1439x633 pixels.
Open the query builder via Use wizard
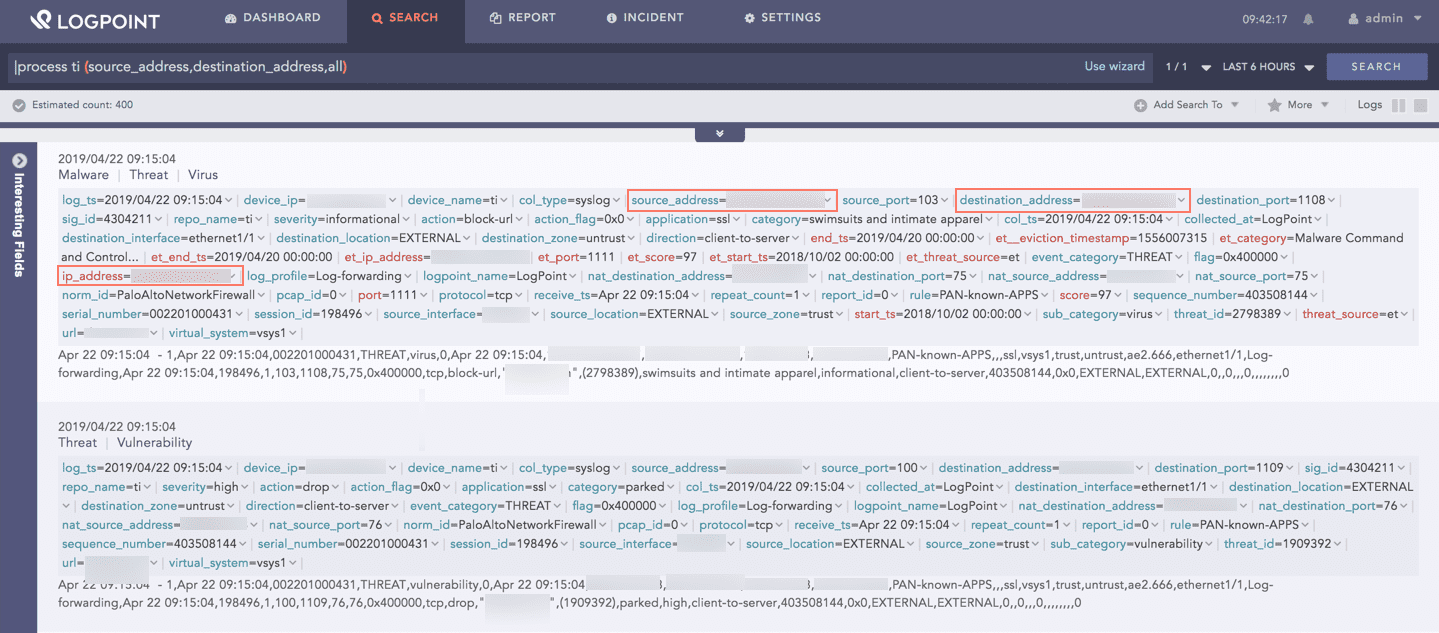pyautogui.click(x=1114, y=66)
